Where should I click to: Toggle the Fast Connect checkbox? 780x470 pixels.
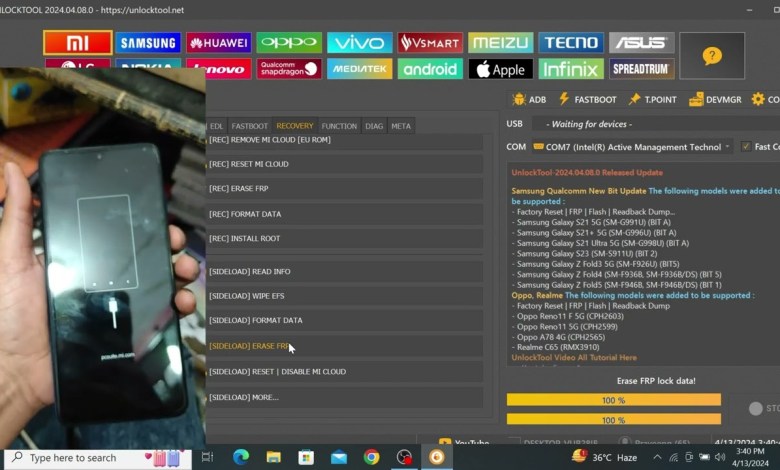click(x=745, y=146)
